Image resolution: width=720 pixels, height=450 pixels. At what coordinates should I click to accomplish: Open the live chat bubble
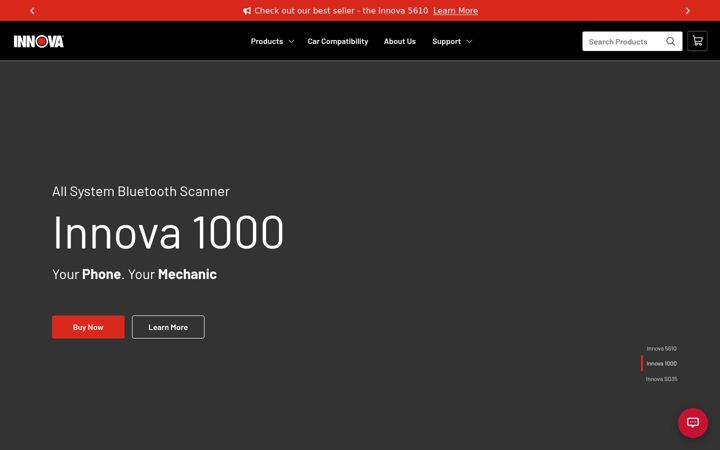click(x=692, y=422)
